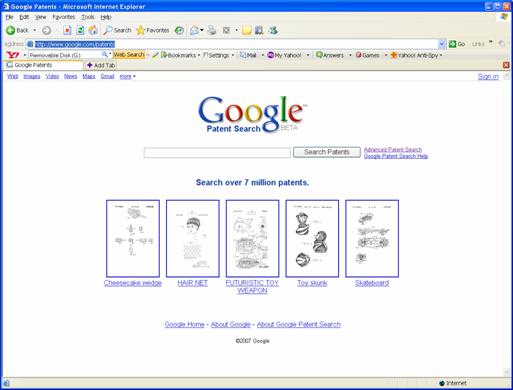Viewport: 513px width, 390px height.
Task: Click the Edit page toolbar icon
Action: point(226,30)
